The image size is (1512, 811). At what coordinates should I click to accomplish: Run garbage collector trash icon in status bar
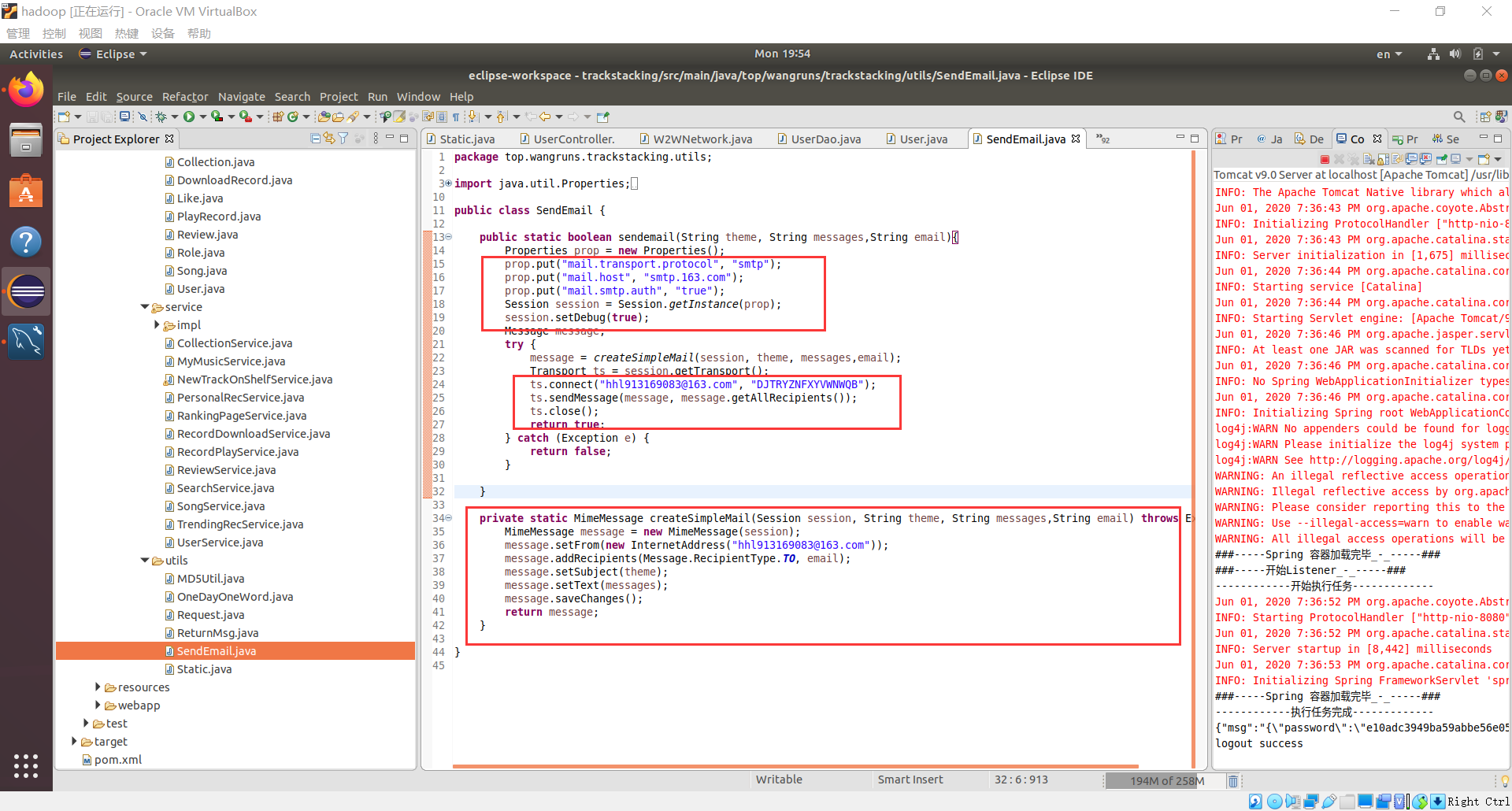(1233, 780)
